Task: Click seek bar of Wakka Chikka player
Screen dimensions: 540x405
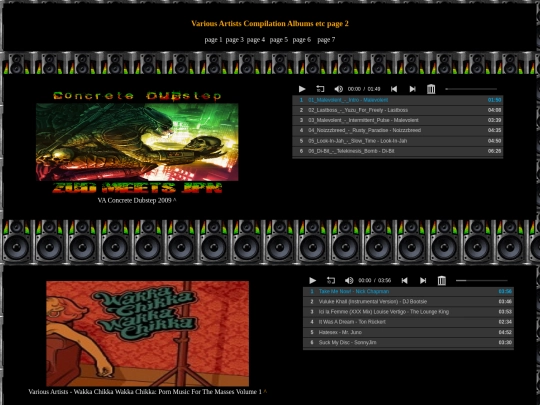Action: (481, 281)
